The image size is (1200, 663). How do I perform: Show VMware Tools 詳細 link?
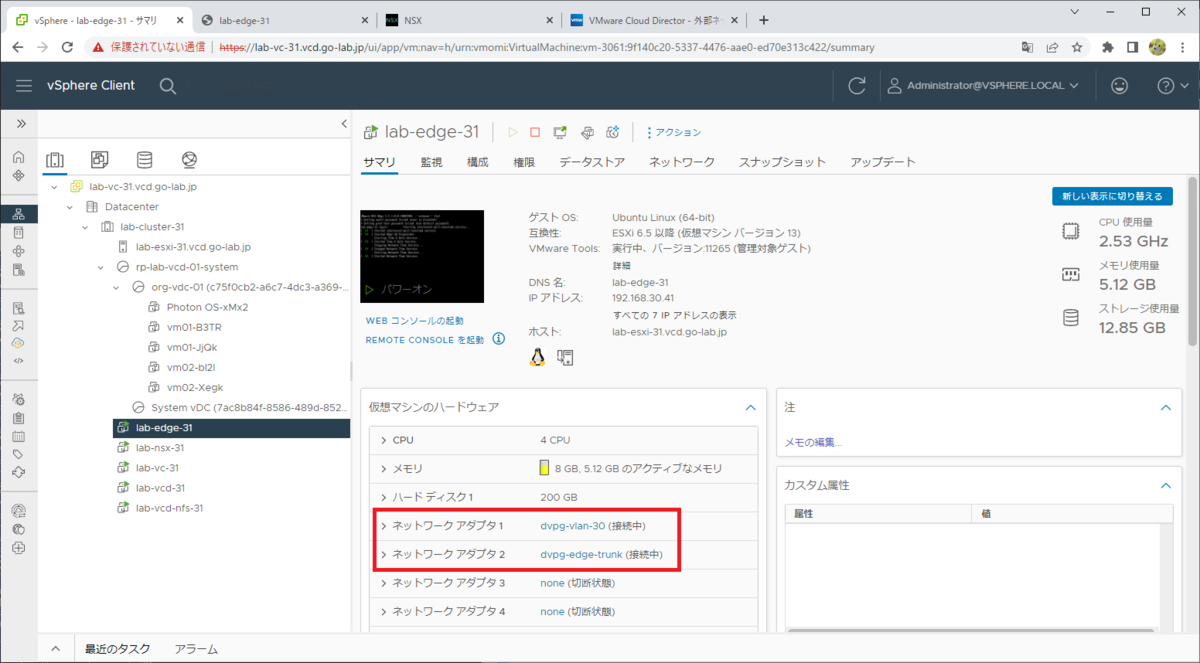[621, 266]
